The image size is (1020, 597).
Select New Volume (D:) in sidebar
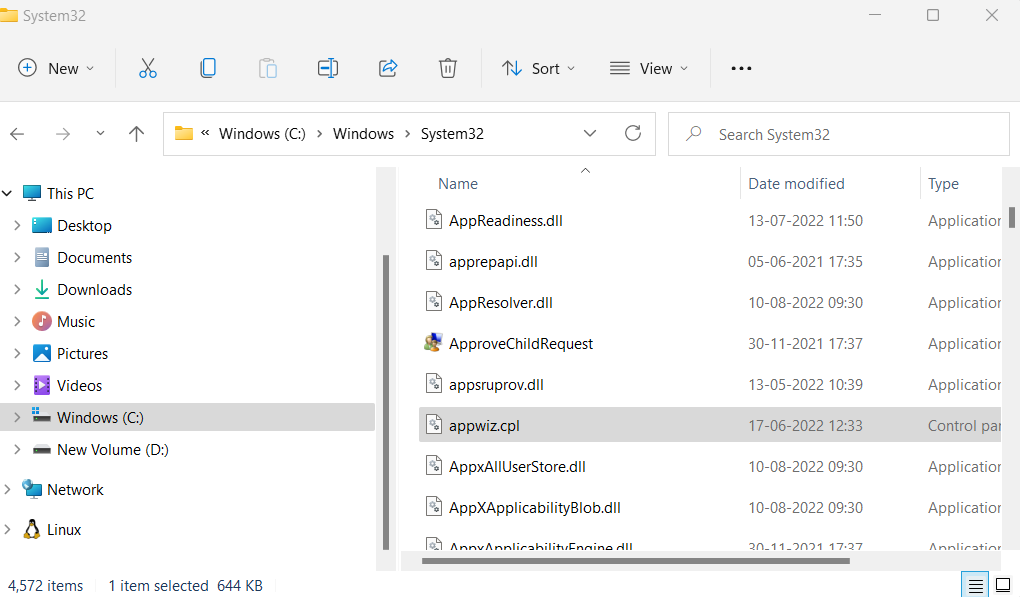pos(113,449)
